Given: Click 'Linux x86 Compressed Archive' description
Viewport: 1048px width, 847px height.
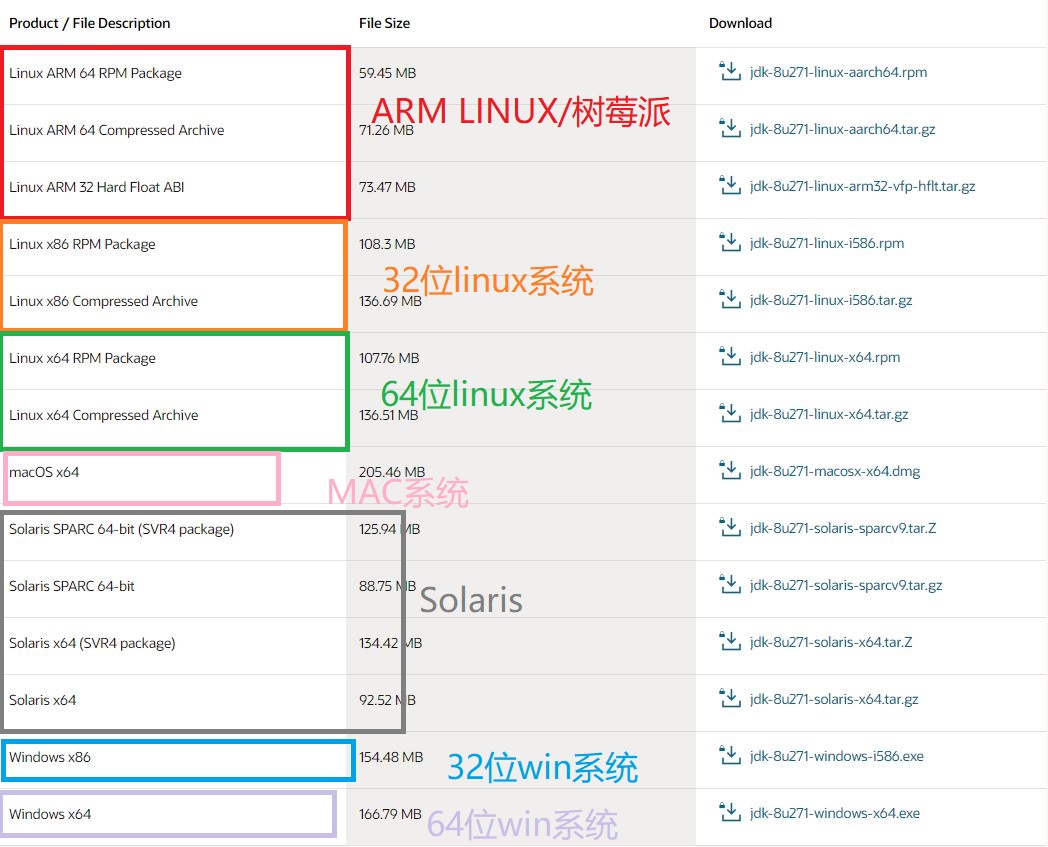Looking at the screenshot, I should pyautogui.click(x=104, y=301).
